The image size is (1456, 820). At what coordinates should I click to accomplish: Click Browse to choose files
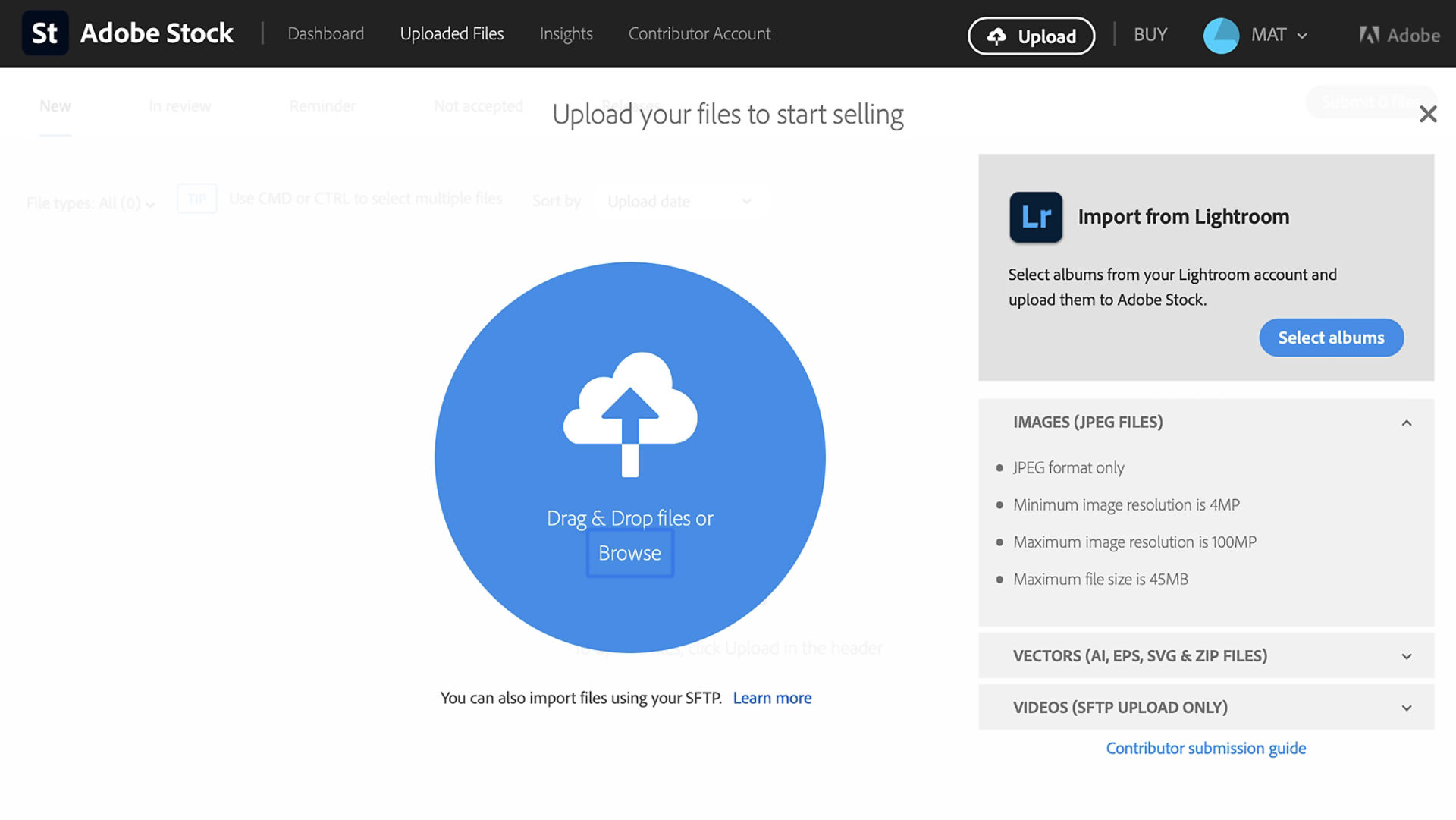(x=629, y=553)
